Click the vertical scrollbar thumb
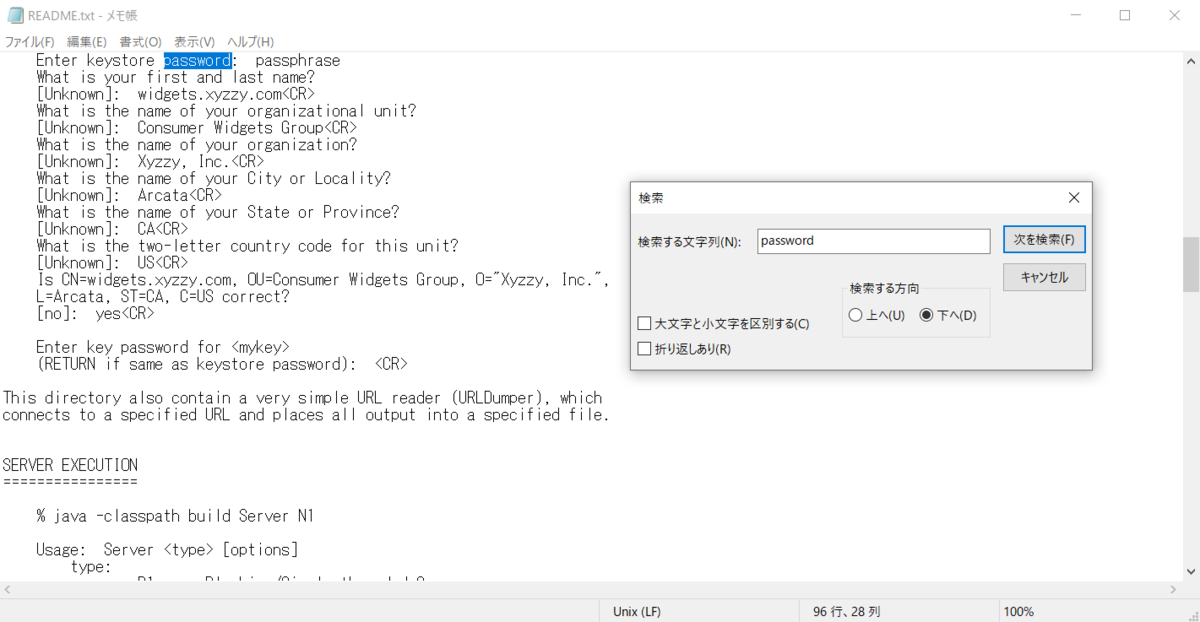The image size is (1200, 622). (1191, 263)
